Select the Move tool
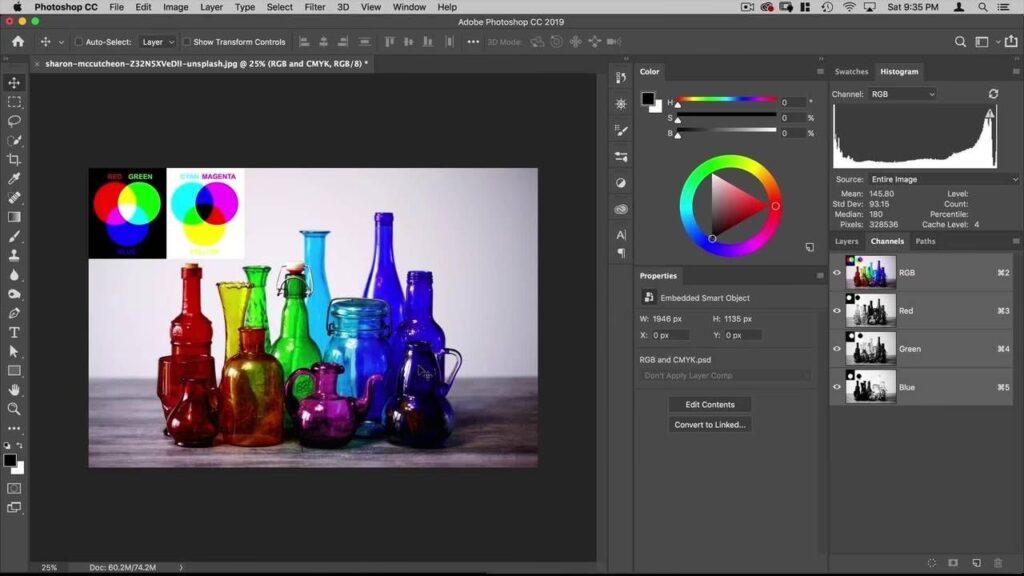This screenshot has width=1024, height=576. pyautogui.click(x=14, y=83)
